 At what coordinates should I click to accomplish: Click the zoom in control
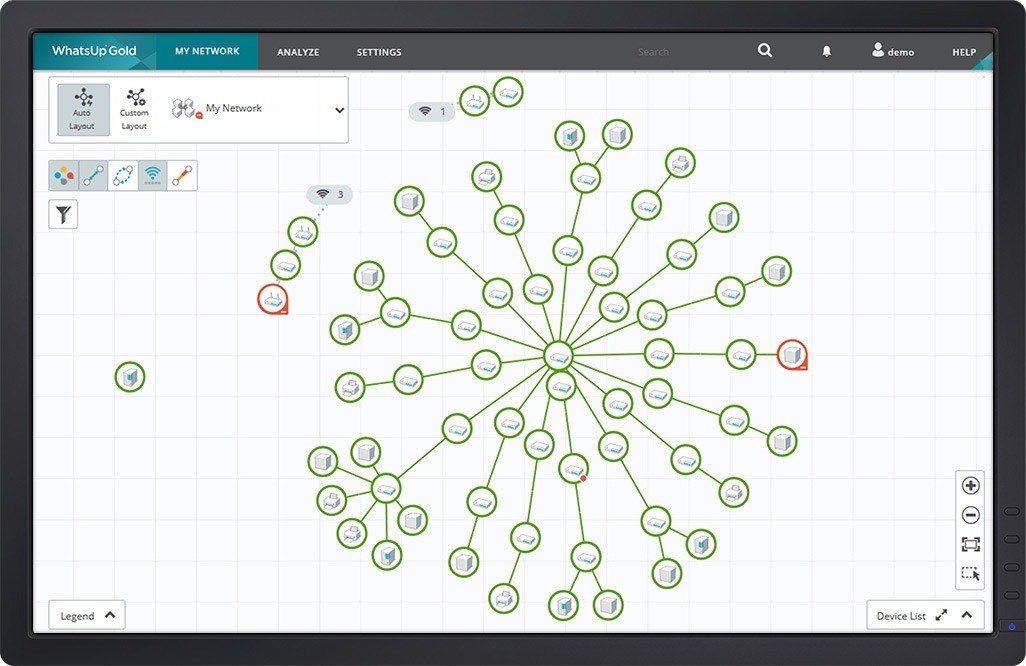[970, 485]
